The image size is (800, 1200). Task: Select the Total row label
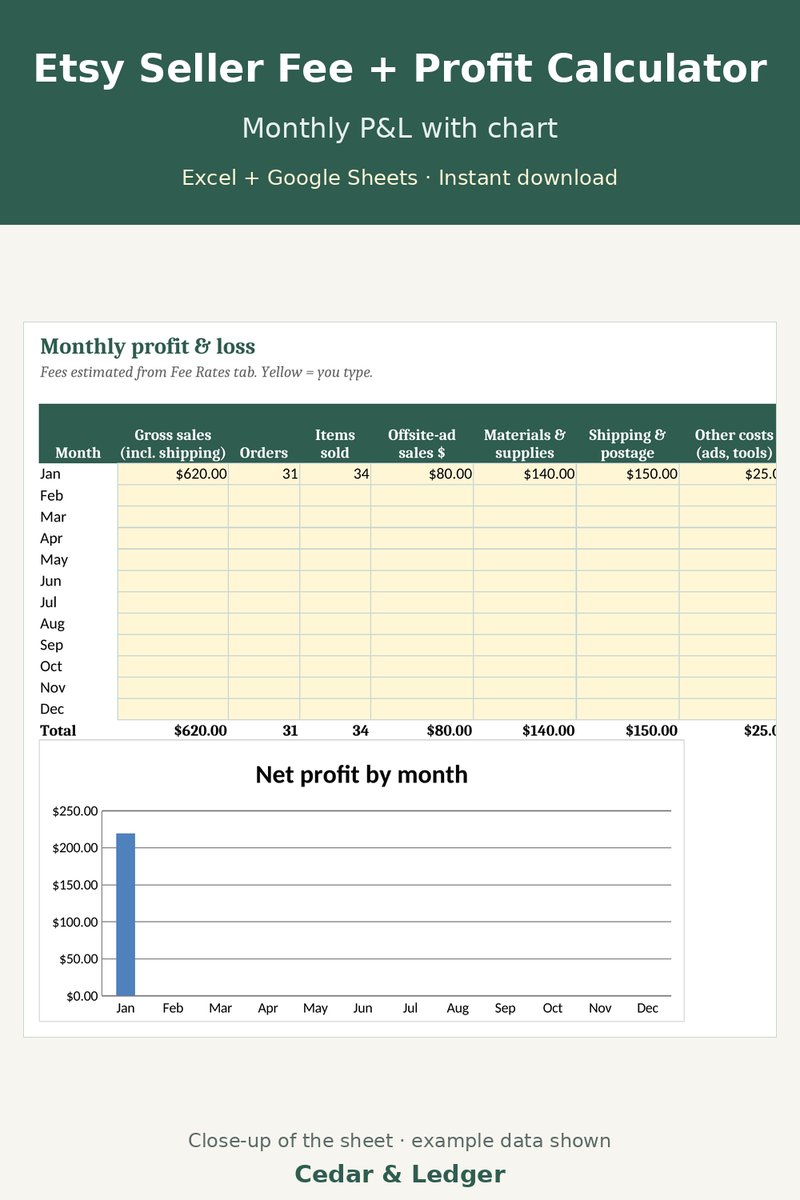coord(58,731)
